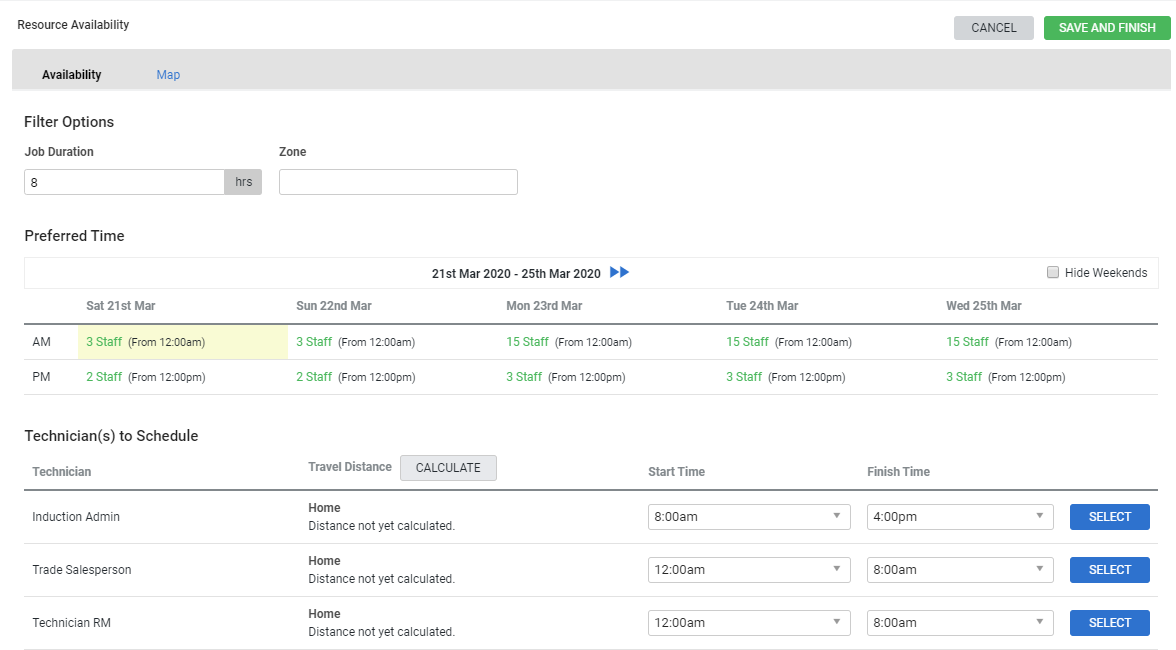Switch to the Map tab

[x=168, y=74]
